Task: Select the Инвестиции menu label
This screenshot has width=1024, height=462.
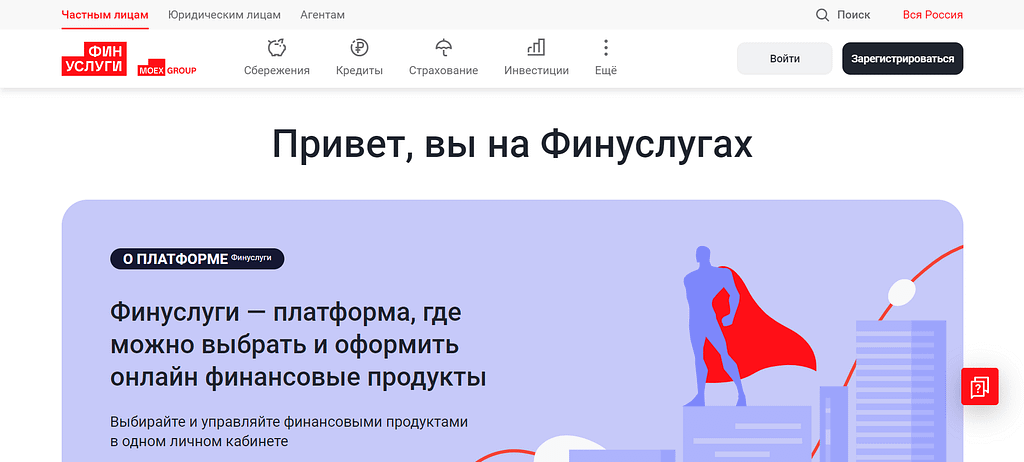Action: click(536, 71)
